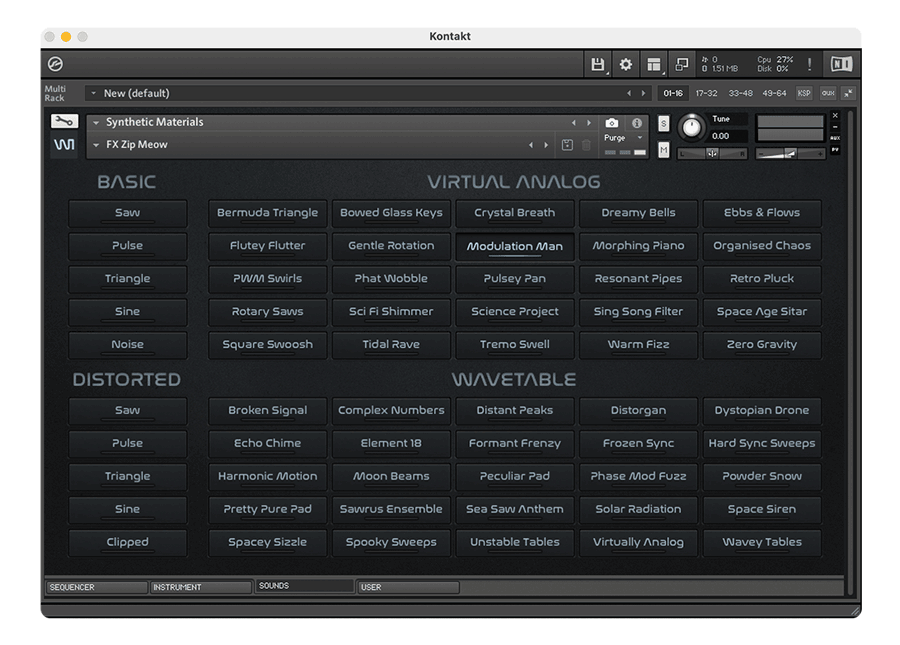Delete snapshot with trash icon
Image resolution: width=900 pixels, height=645 pixels.
click(x=587, y=145)
